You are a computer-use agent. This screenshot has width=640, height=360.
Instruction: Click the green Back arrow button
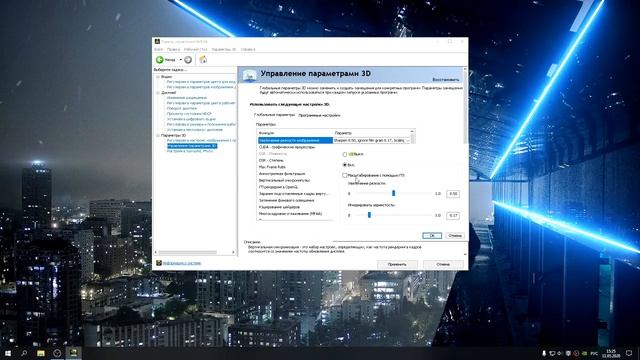tap(160, 60)
